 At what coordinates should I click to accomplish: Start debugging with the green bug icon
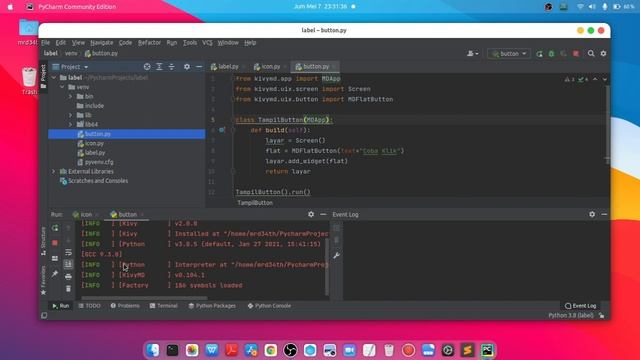(x=551, y=54)
